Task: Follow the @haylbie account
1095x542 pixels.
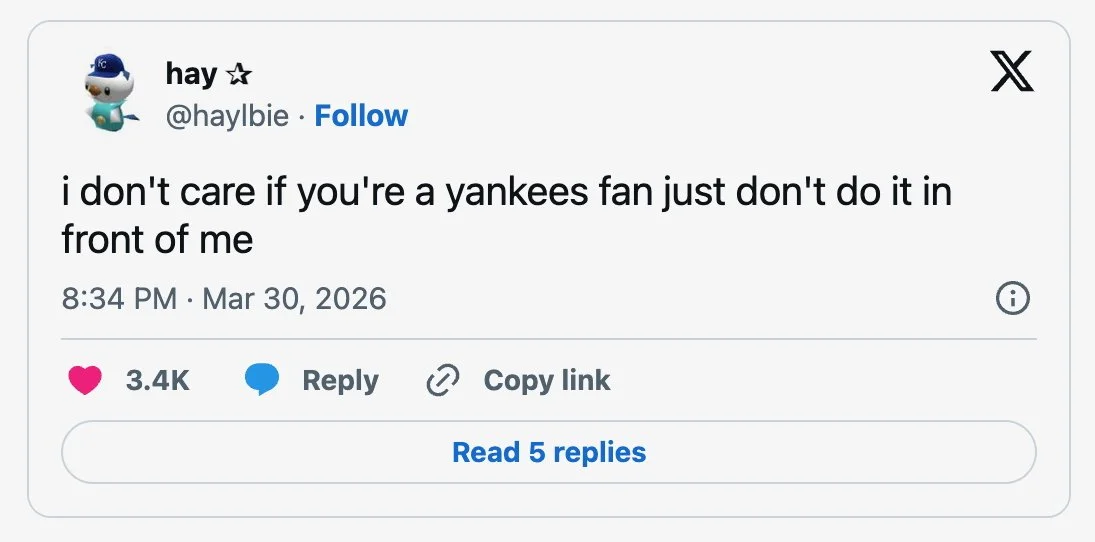Action: point(361,116)
